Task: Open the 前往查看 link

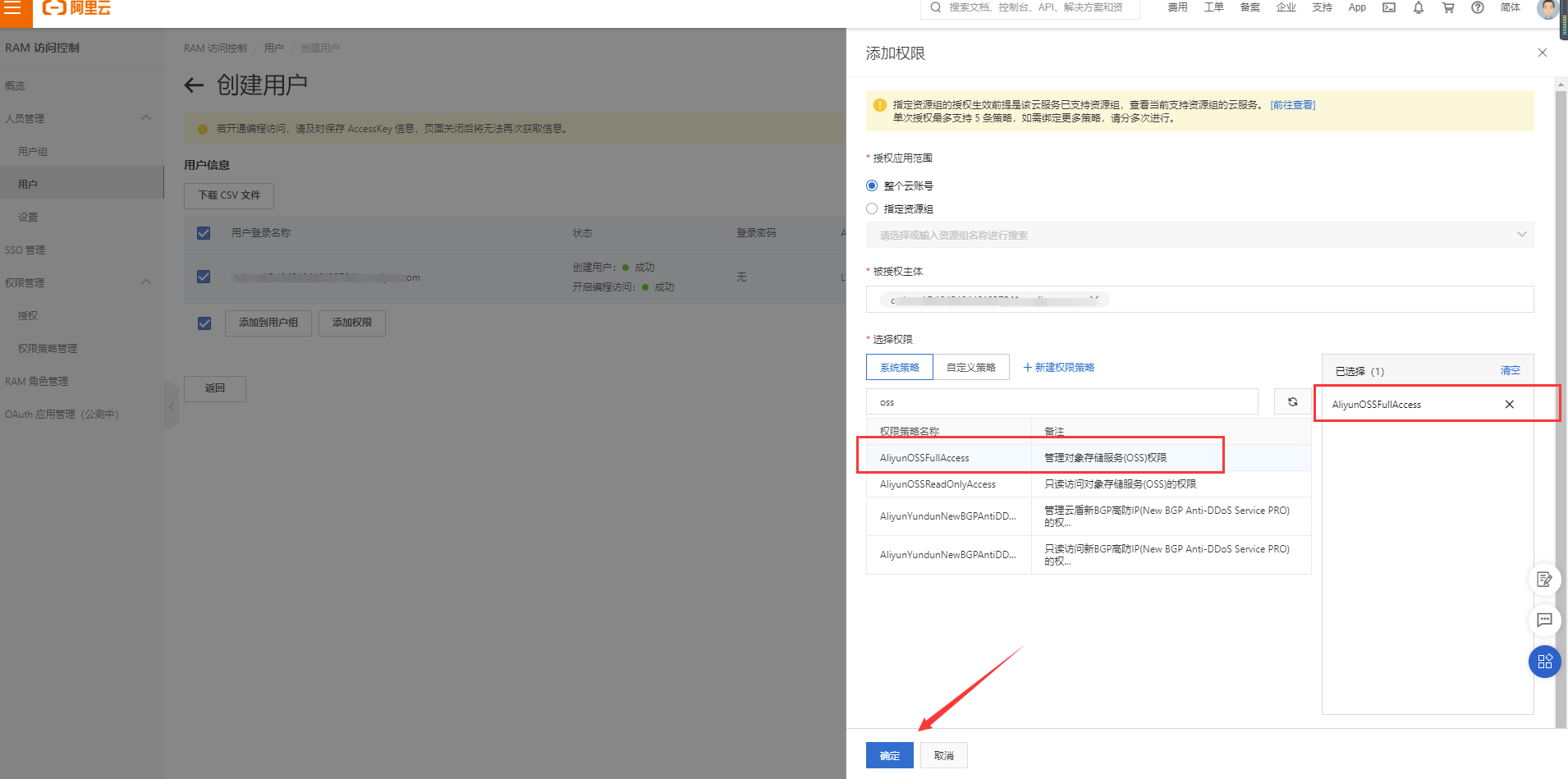Action: [x=1291, y=104]
